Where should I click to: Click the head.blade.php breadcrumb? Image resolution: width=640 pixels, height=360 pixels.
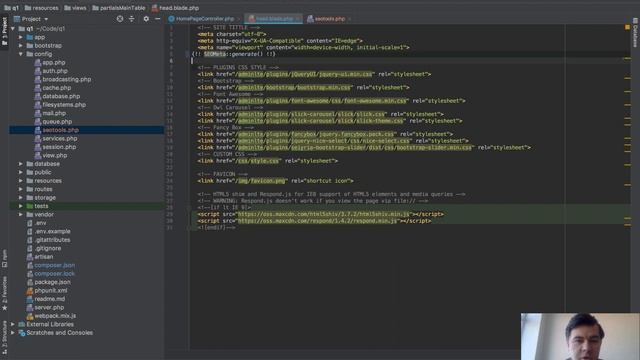tap(175, 8)
